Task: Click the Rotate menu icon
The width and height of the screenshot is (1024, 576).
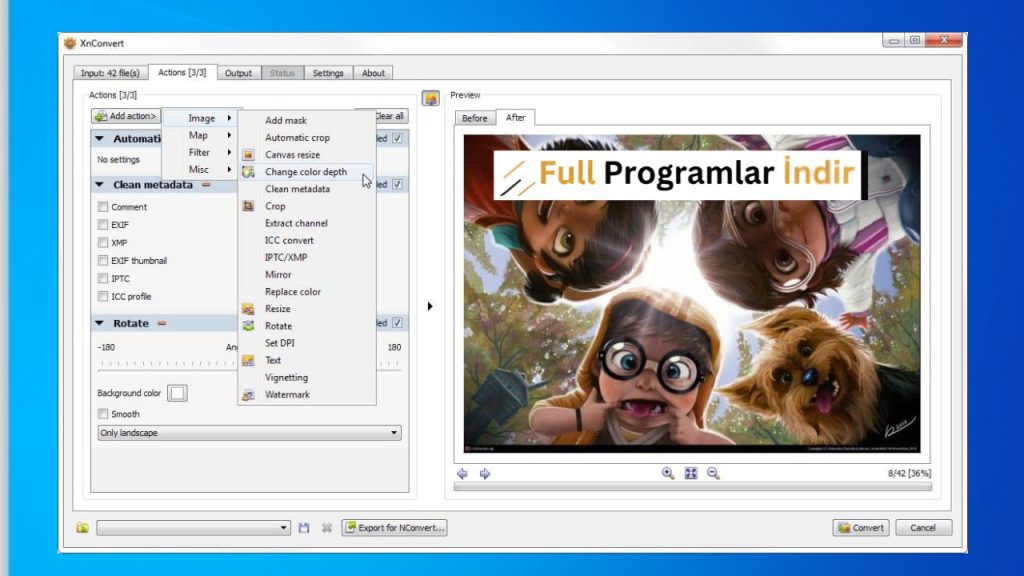Action: tap(248, 326)
